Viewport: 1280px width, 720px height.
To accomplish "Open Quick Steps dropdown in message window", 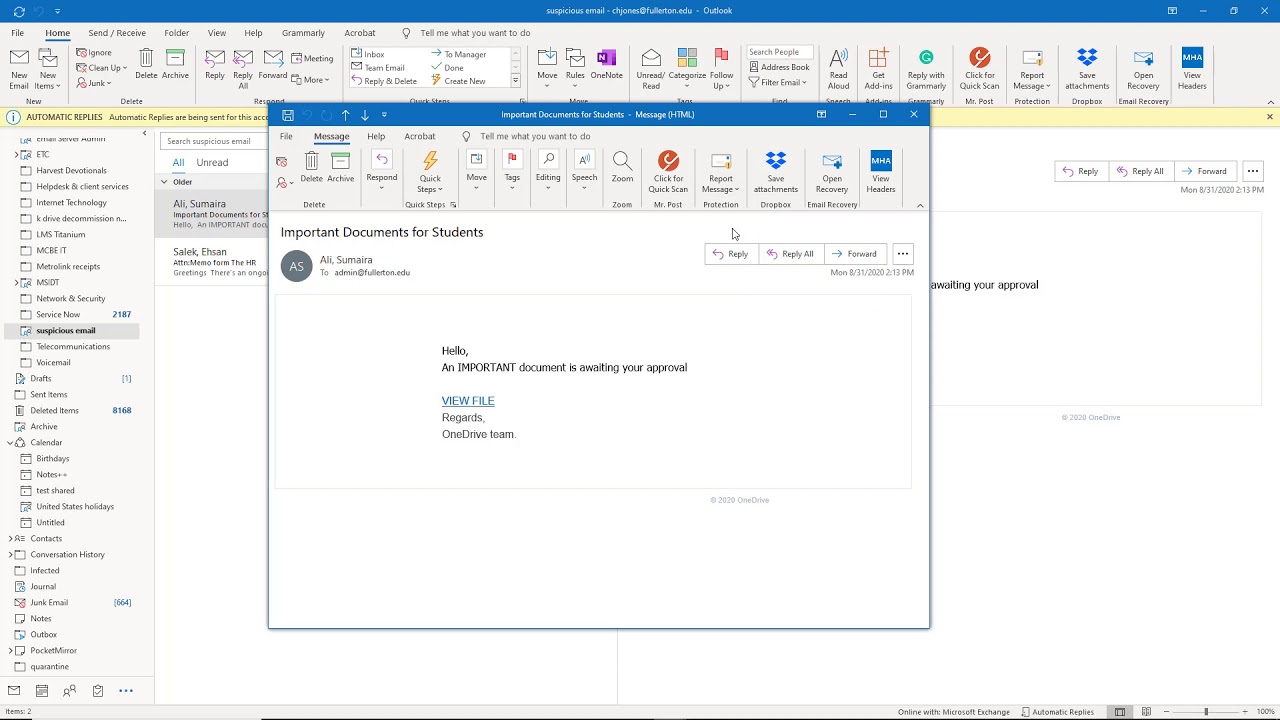I will pos(430,172).
